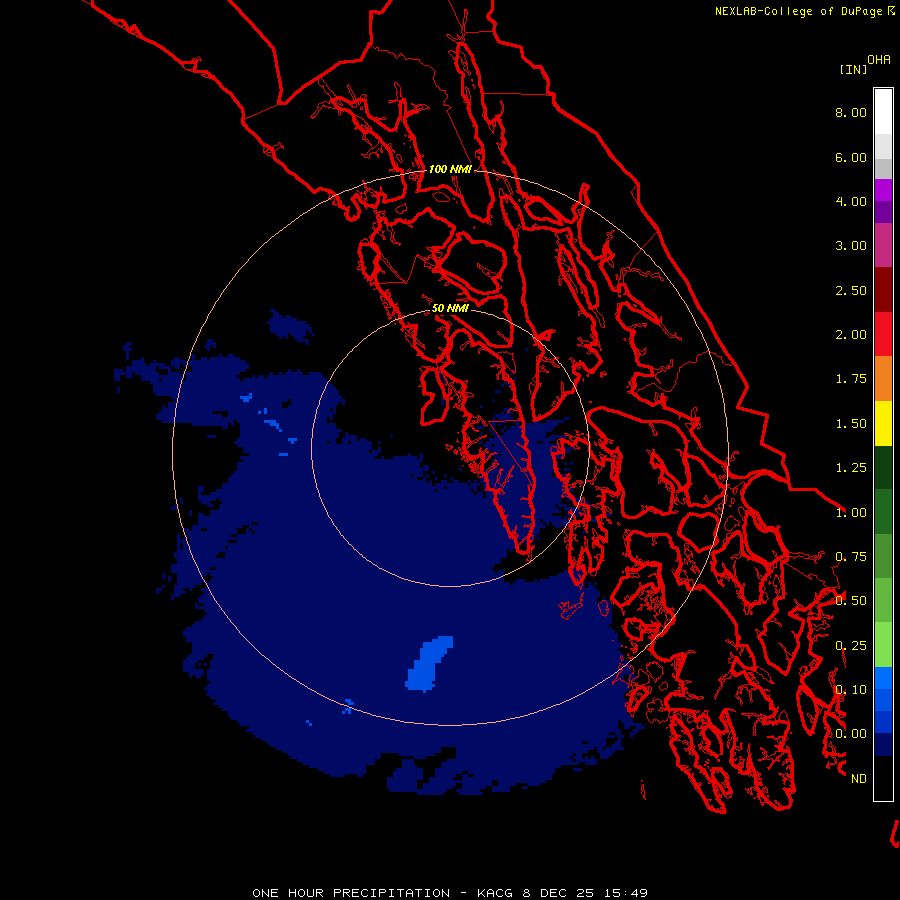Image resolution: width=900 pixels, height=900 pixels.
Task: Pick the orange legend swatch
Action: [883, 379]
